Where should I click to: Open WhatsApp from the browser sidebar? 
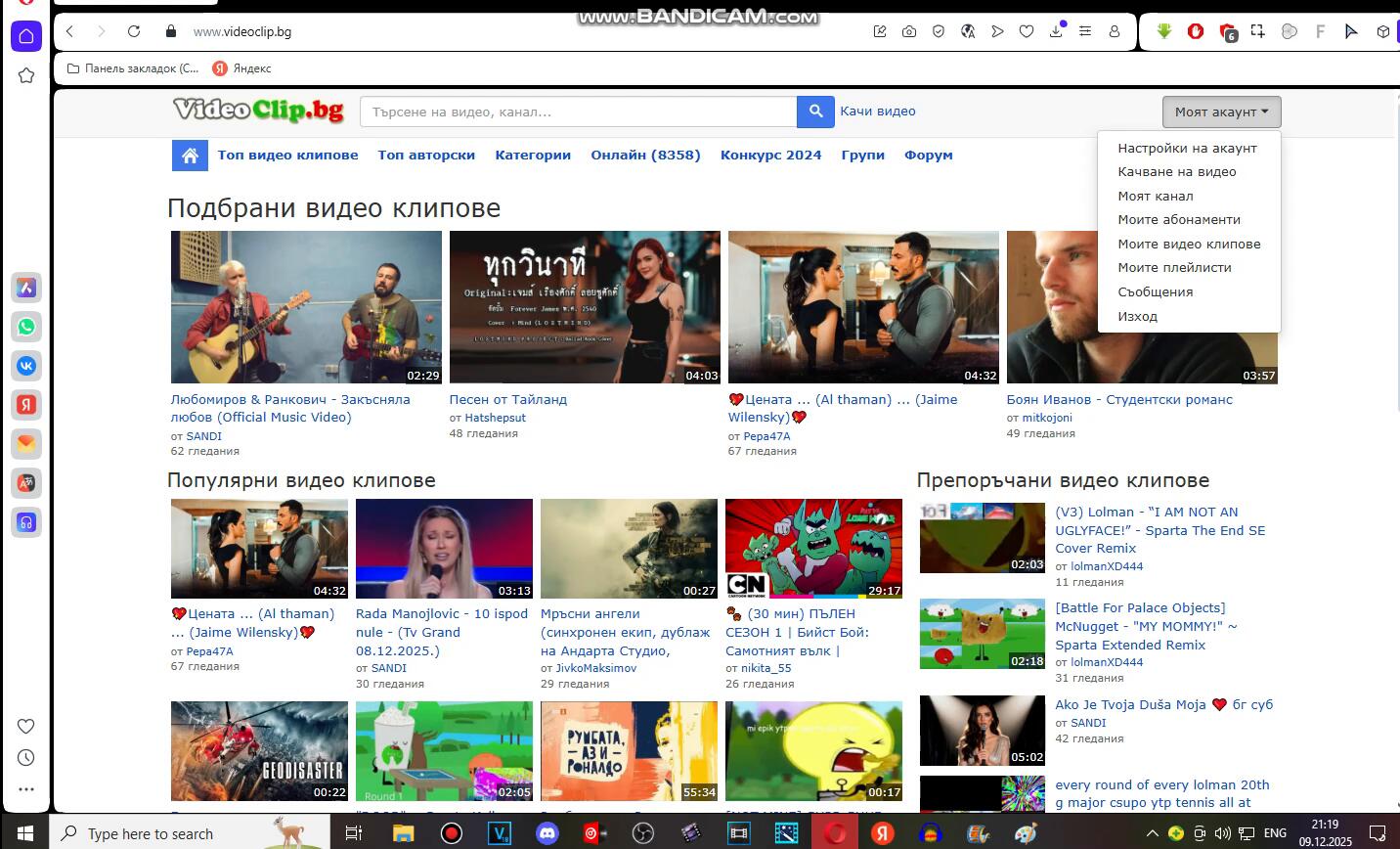click(26, 327)
